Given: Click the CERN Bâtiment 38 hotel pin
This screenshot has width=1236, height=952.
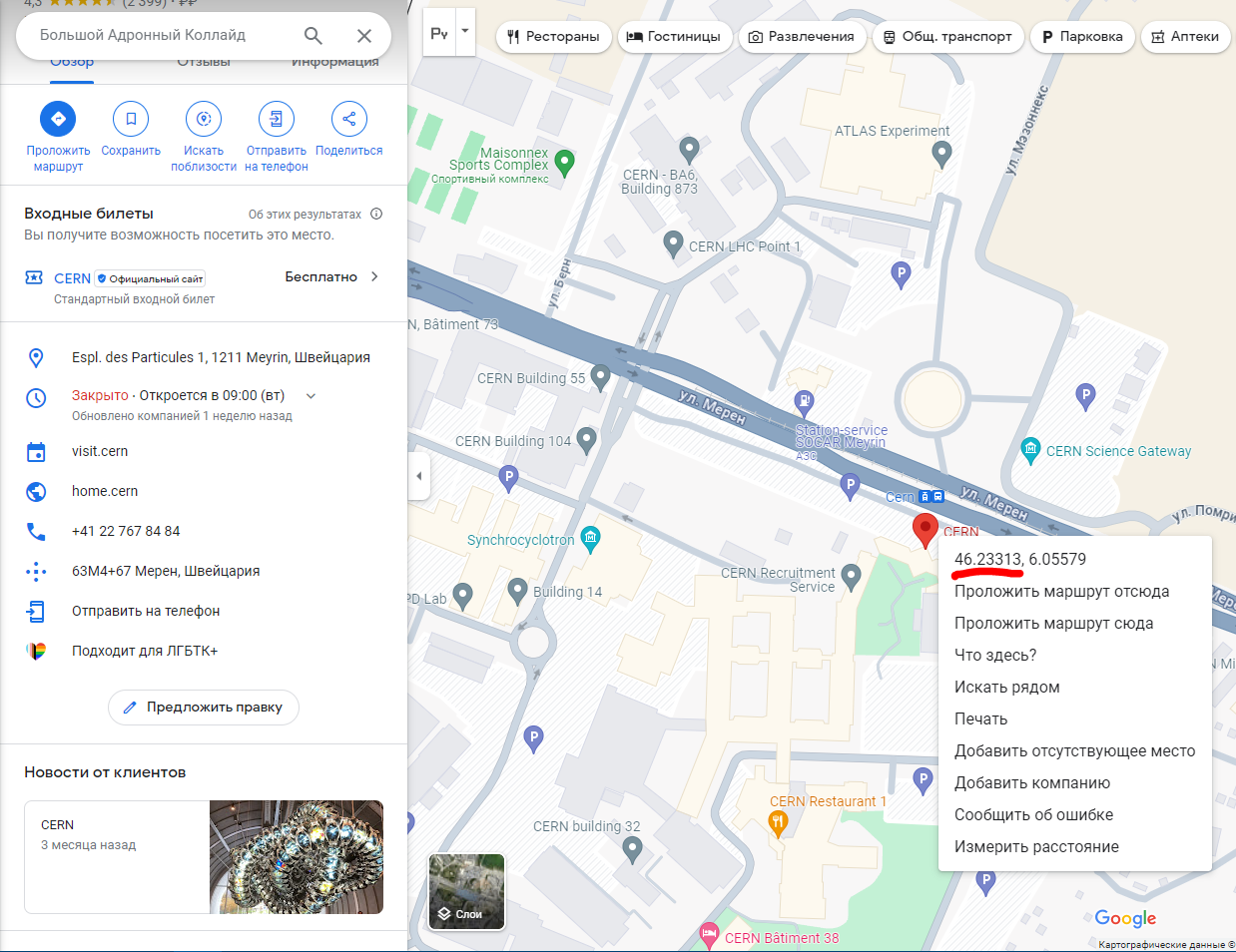Looking at the screenshot, I should coord(709,936).
